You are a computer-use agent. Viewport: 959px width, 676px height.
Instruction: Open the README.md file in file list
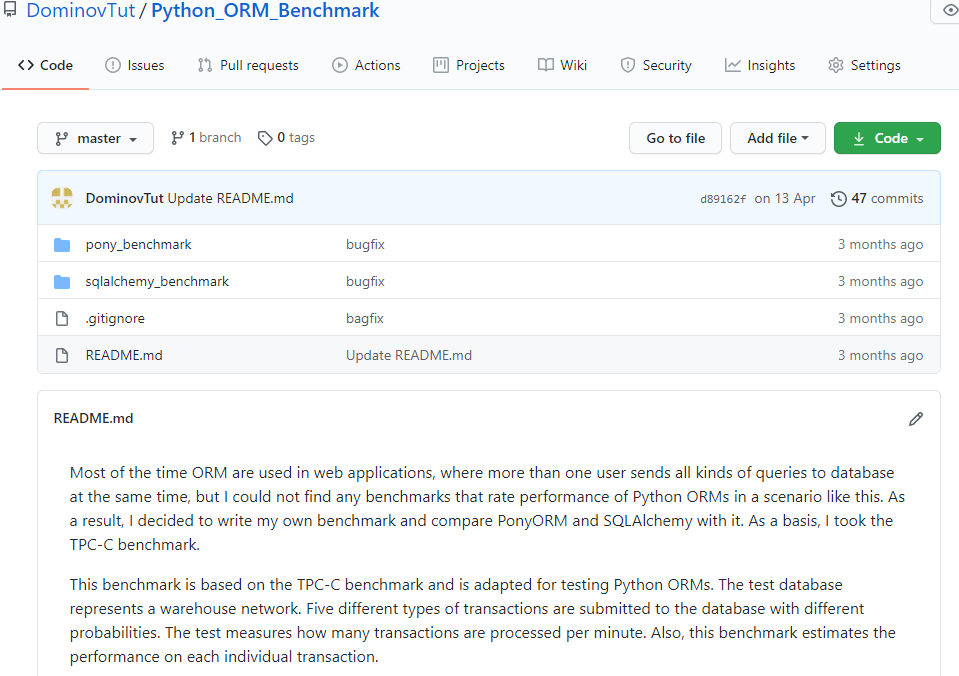pyautogui.click(x=124, y=355)
